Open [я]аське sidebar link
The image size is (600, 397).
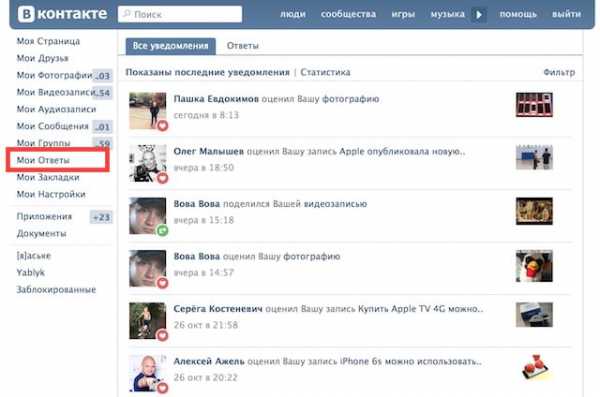click(x=34, y=256)
